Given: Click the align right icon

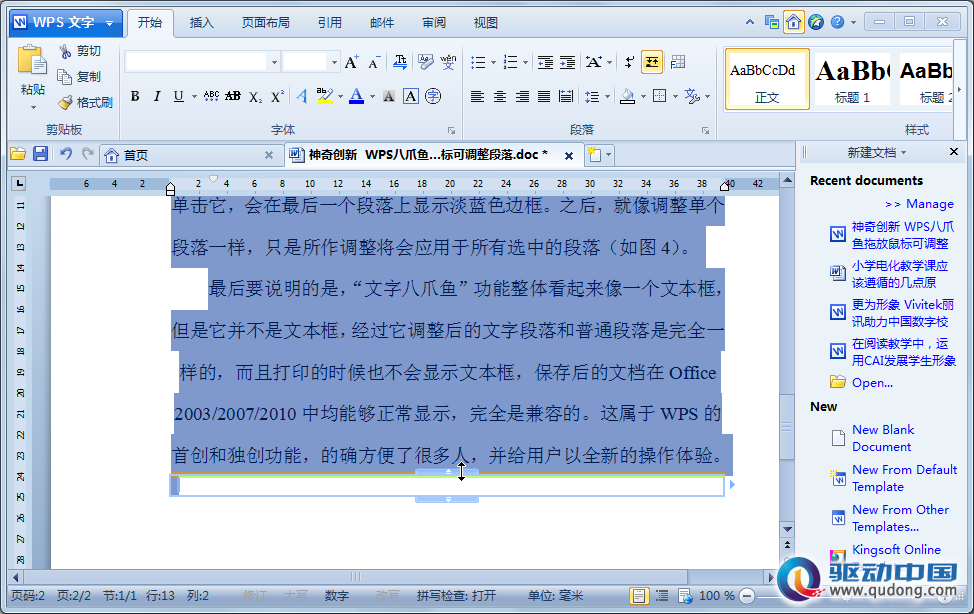Looking at the screenshot, I should click(x=522, y=96).
